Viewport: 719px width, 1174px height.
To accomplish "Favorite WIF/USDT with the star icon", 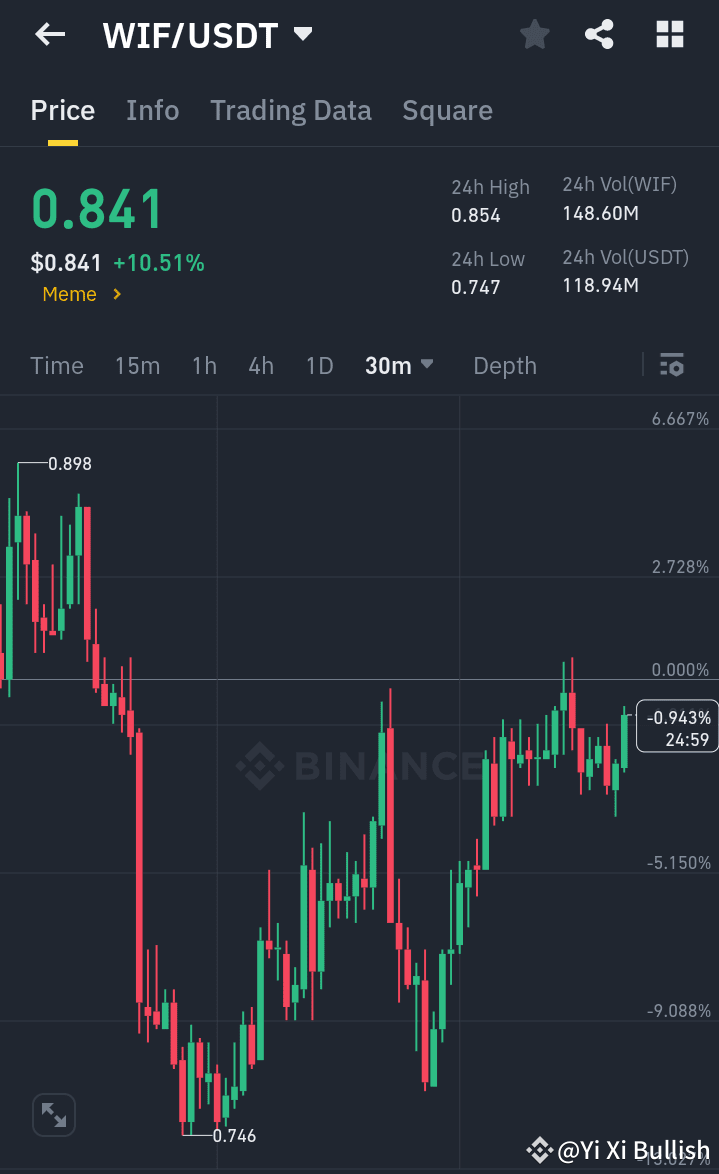I will pos(534,34).
